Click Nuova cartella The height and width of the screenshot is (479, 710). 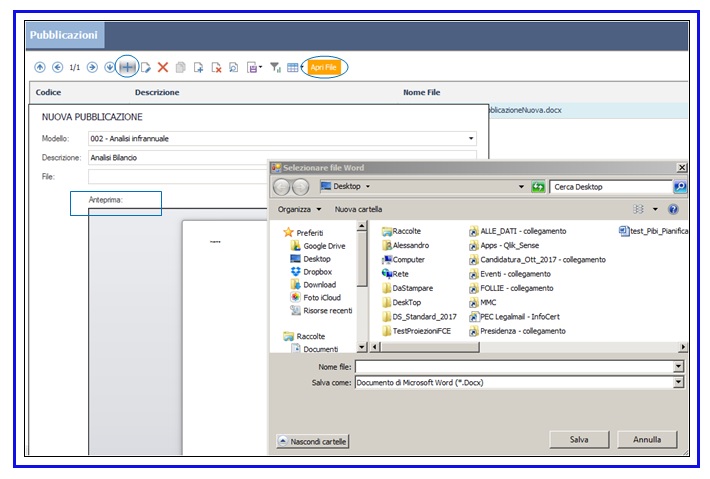tap(358, 209)
